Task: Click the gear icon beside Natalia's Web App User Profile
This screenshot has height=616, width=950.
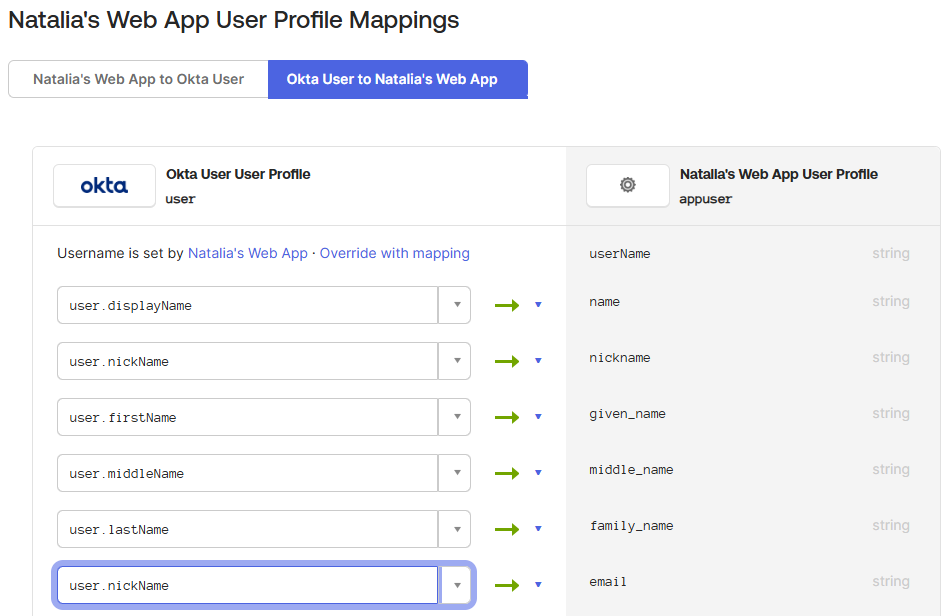Action: [628, 185]
